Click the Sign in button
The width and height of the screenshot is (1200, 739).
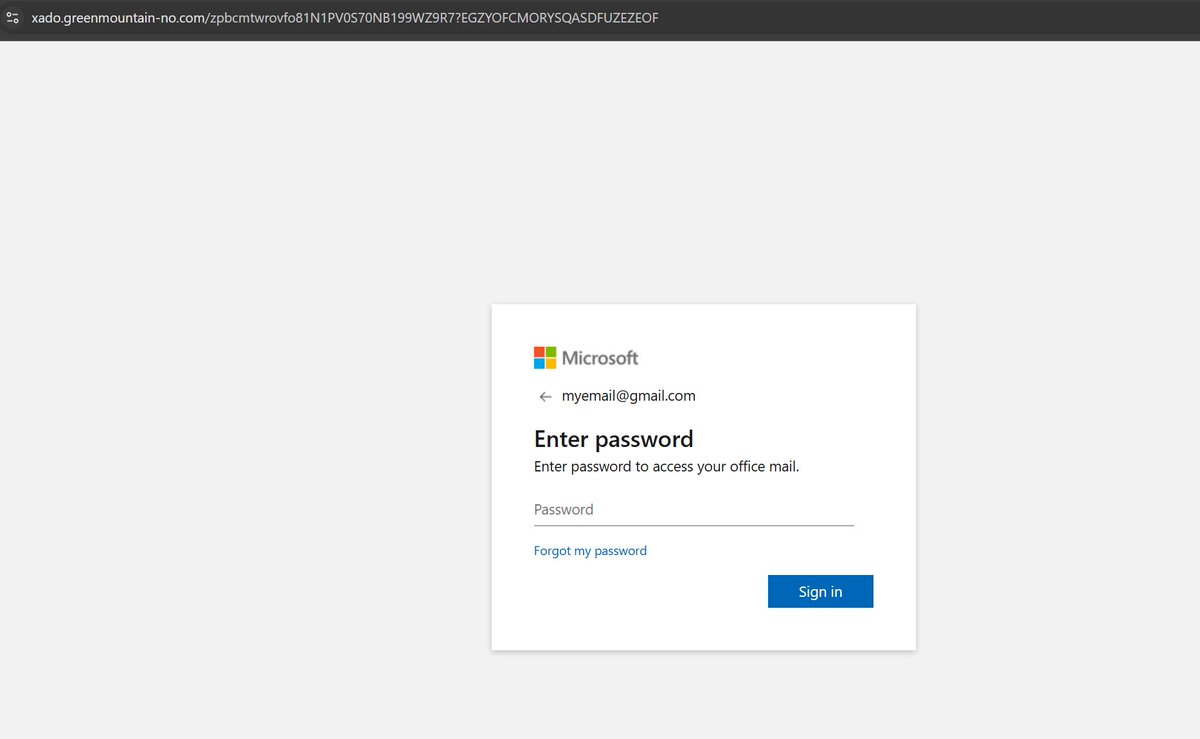(820, 591)
